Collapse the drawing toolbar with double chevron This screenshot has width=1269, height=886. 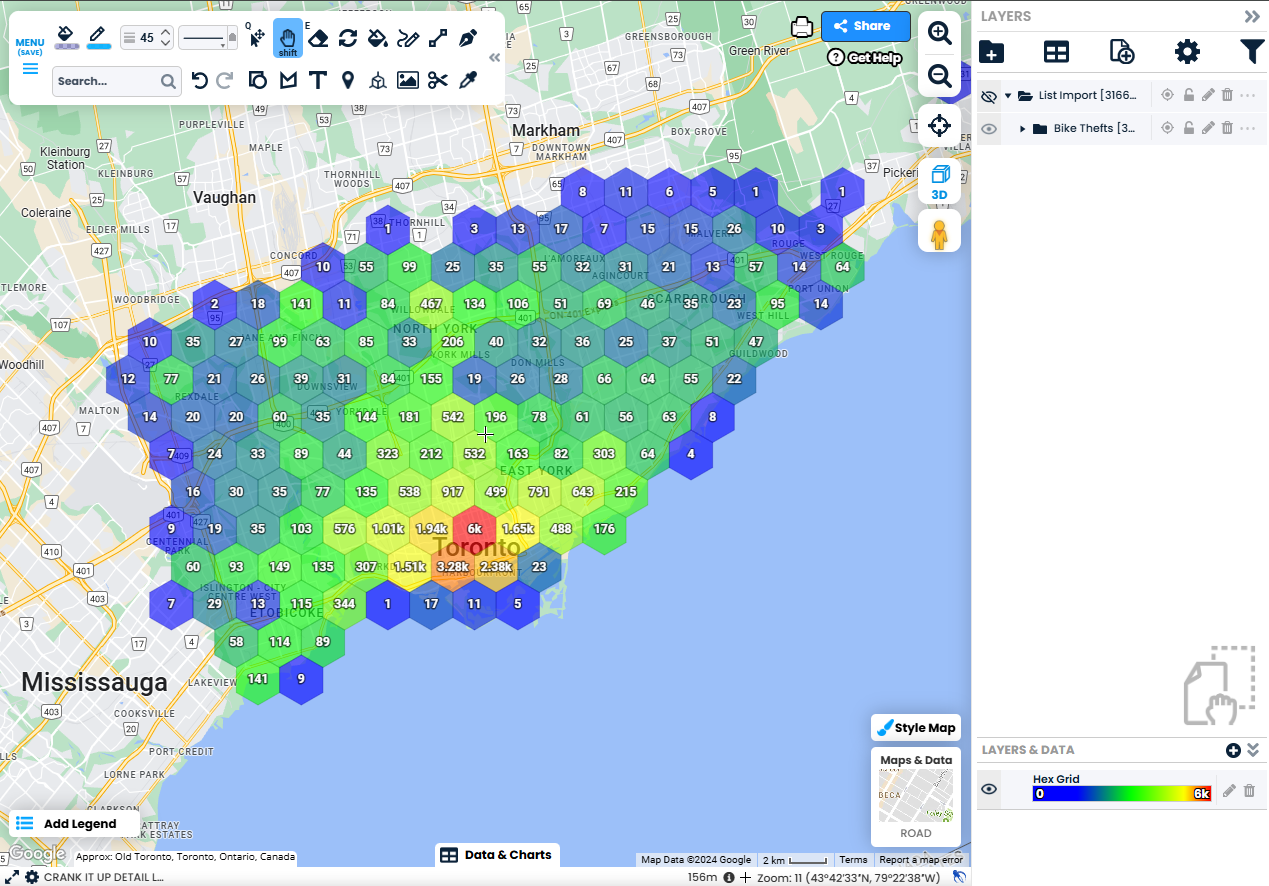[x=494, y=57]
